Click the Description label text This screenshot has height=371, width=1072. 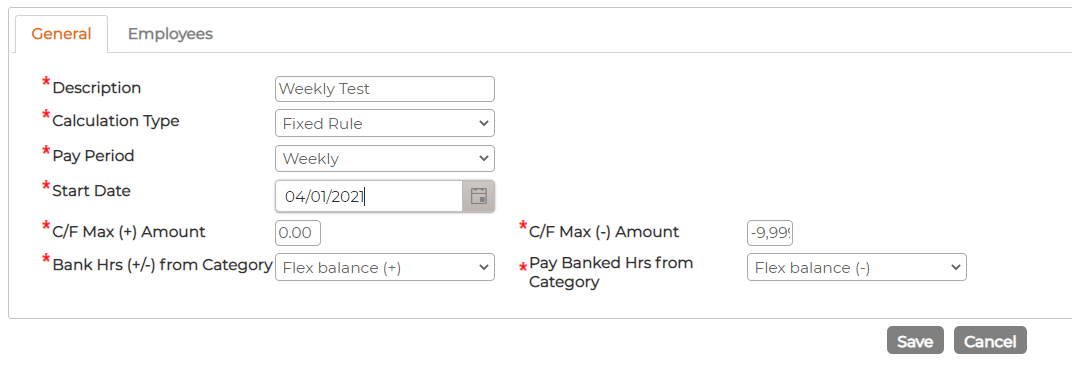pos(96,87)
